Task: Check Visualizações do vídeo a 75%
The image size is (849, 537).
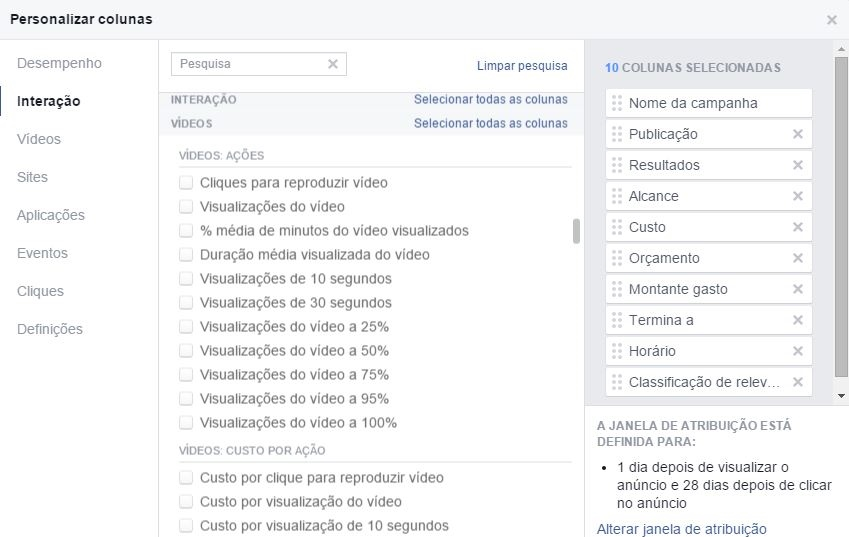Action: [x=186, y=374]
